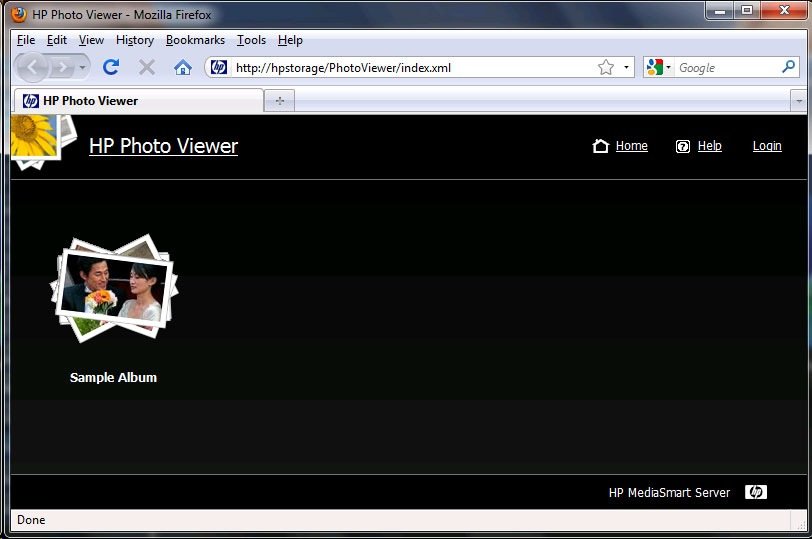Click the question mark icon beside Help
The width and height of the screenshot is (812, 539).
coord(683,147)
